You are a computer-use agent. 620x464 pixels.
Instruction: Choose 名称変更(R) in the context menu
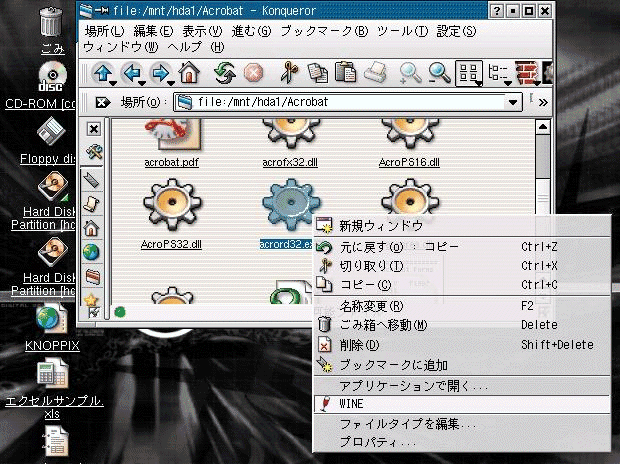tap(461, 306)
